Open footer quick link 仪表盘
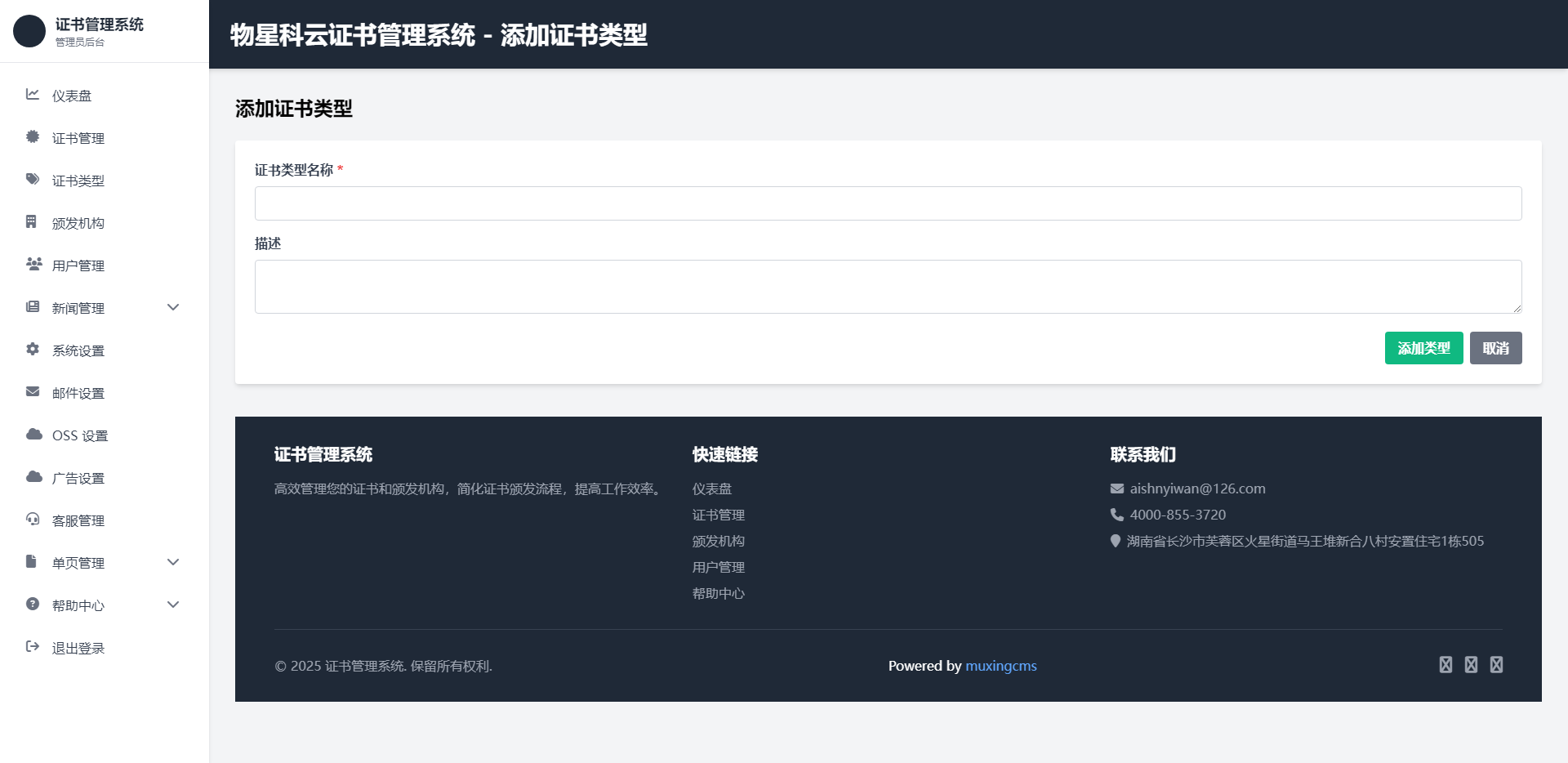Viewport: 1568px width, 763px height. 712,489
